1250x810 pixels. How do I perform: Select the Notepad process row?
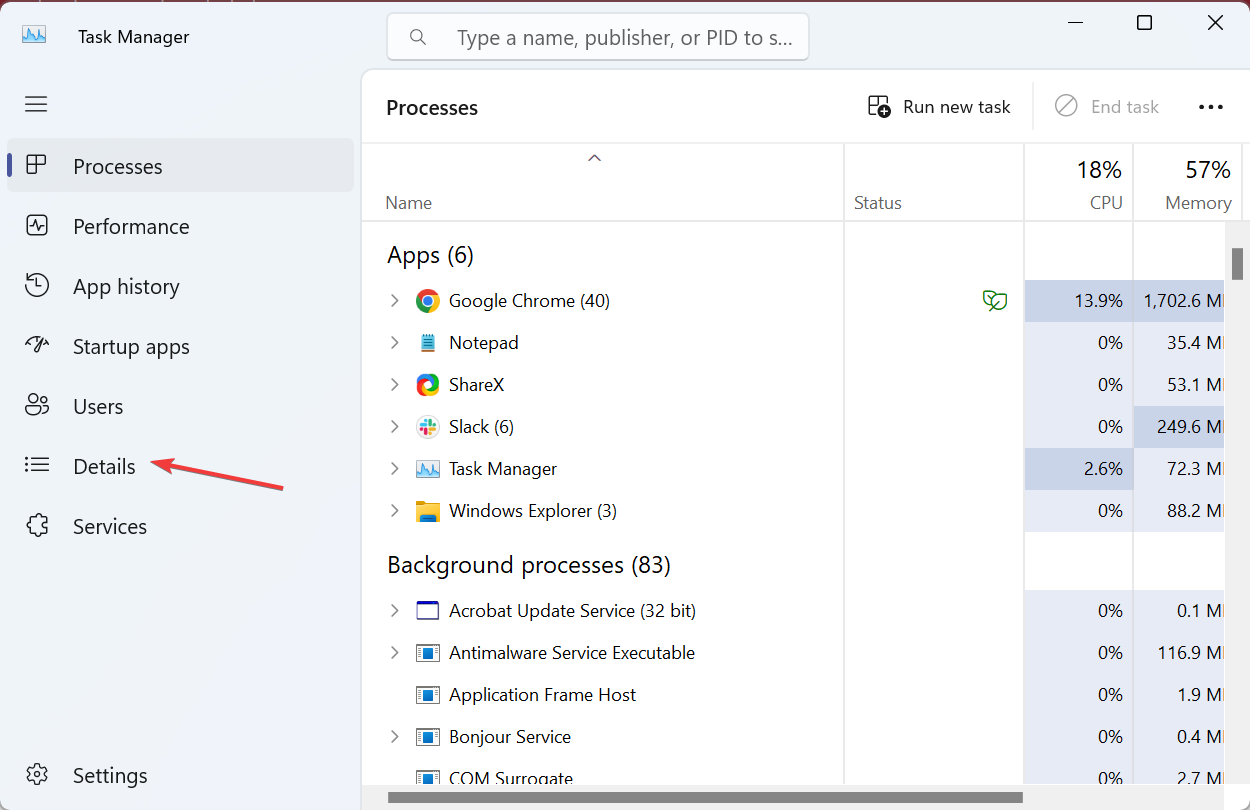coord(484,342)
